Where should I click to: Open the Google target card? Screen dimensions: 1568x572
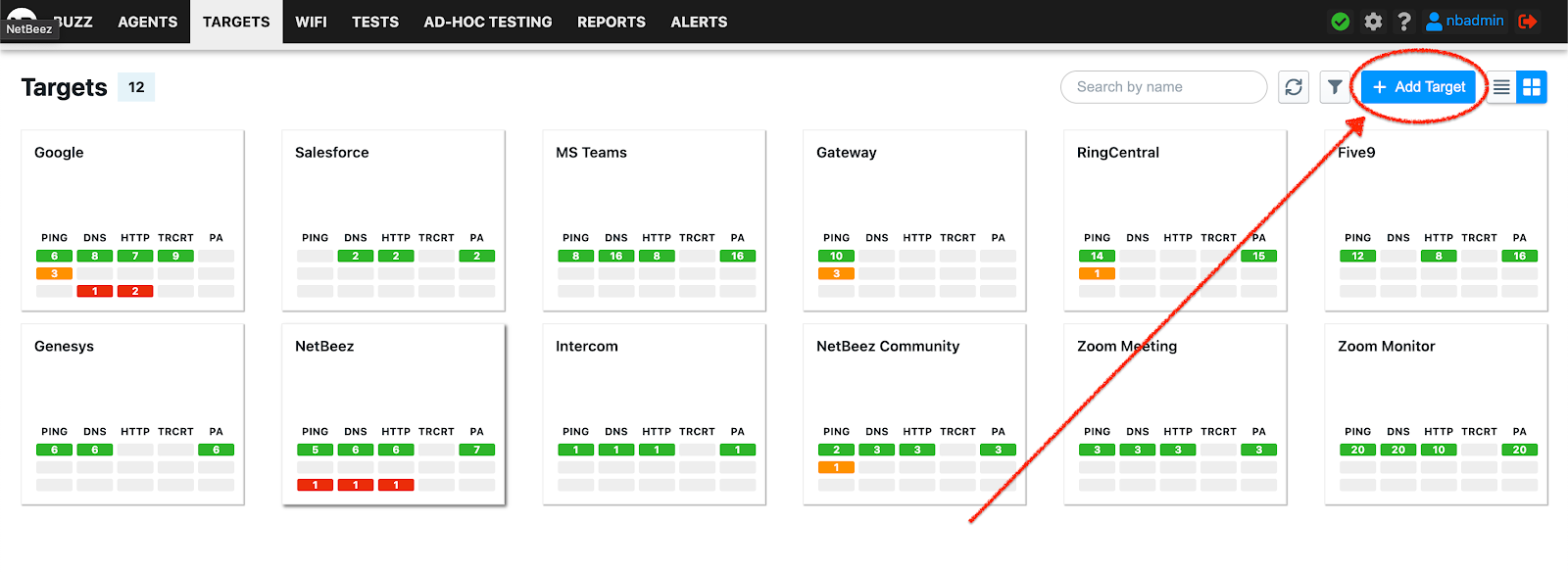132,220
